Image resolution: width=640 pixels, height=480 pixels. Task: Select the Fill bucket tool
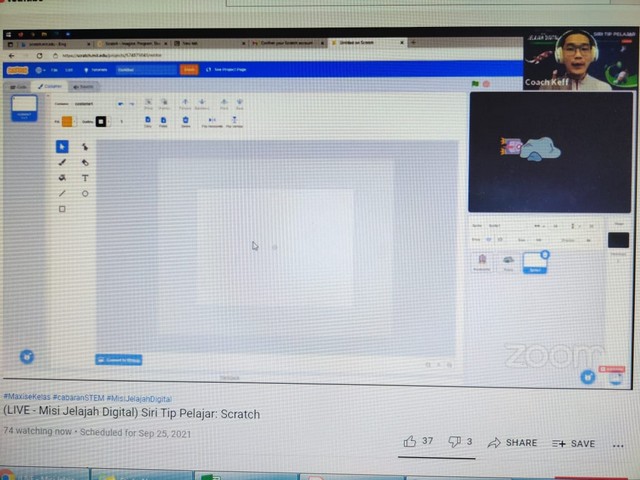pos(62,178)
